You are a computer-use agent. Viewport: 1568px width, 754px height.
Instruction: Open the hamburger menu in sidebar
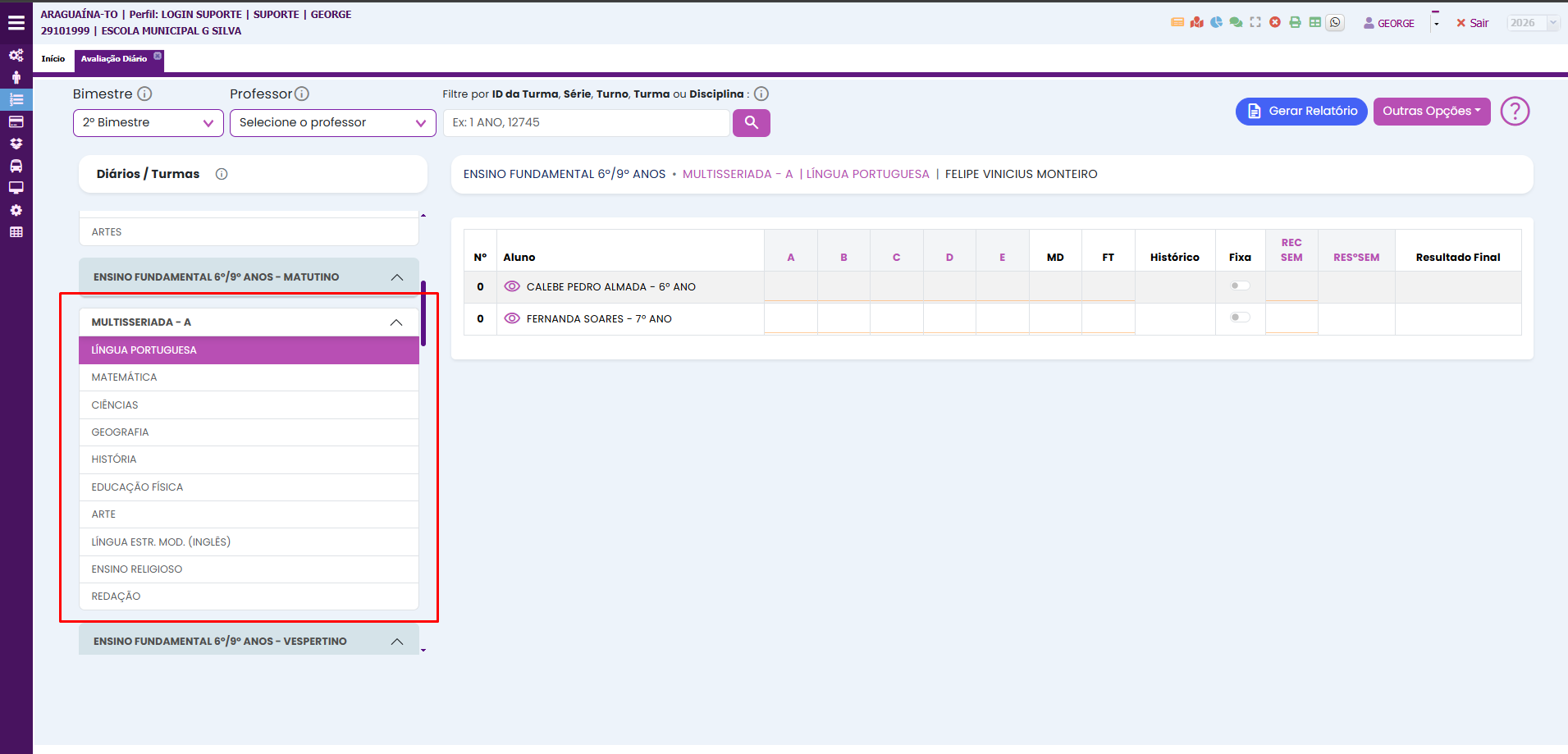pos(16,23)
